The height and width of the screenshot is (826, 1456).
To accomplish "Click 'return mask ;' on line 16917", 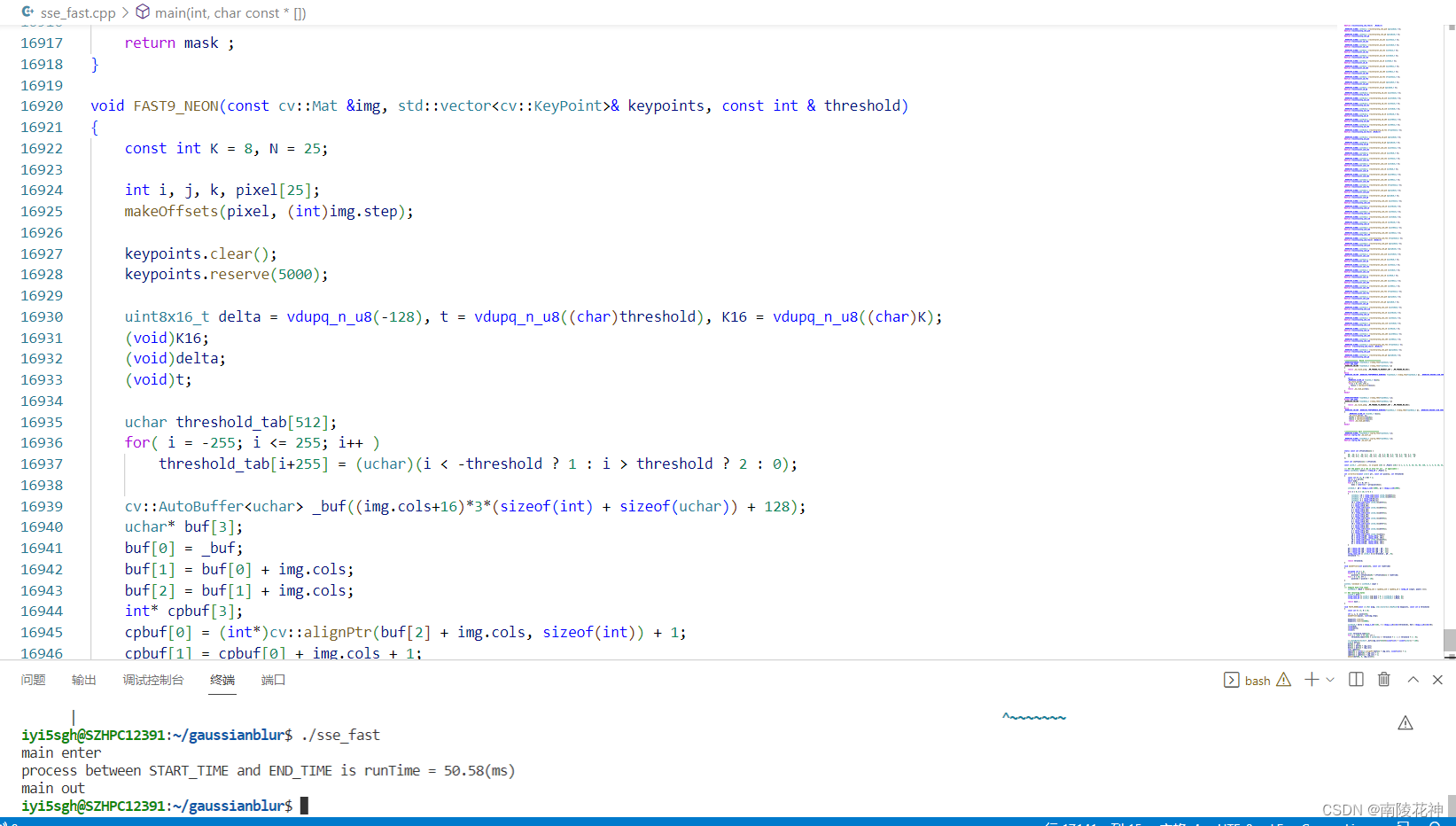I will [x=180, y=43].
